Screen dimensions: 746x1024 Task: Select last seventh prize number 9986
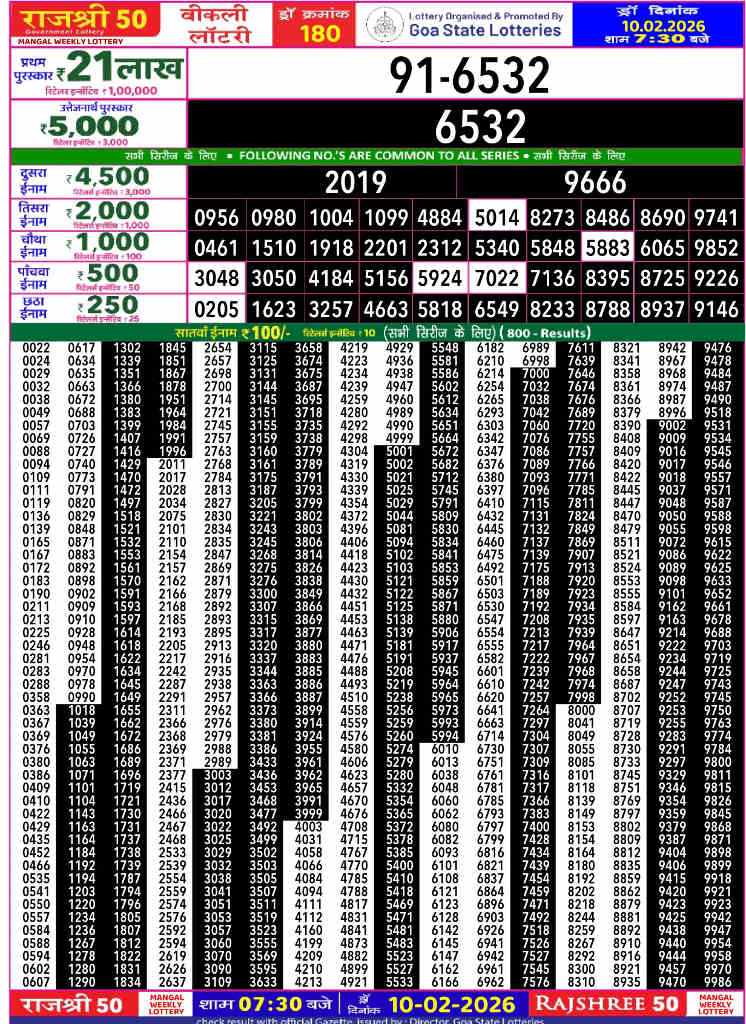pyautogui.click(x=718, y=982)
